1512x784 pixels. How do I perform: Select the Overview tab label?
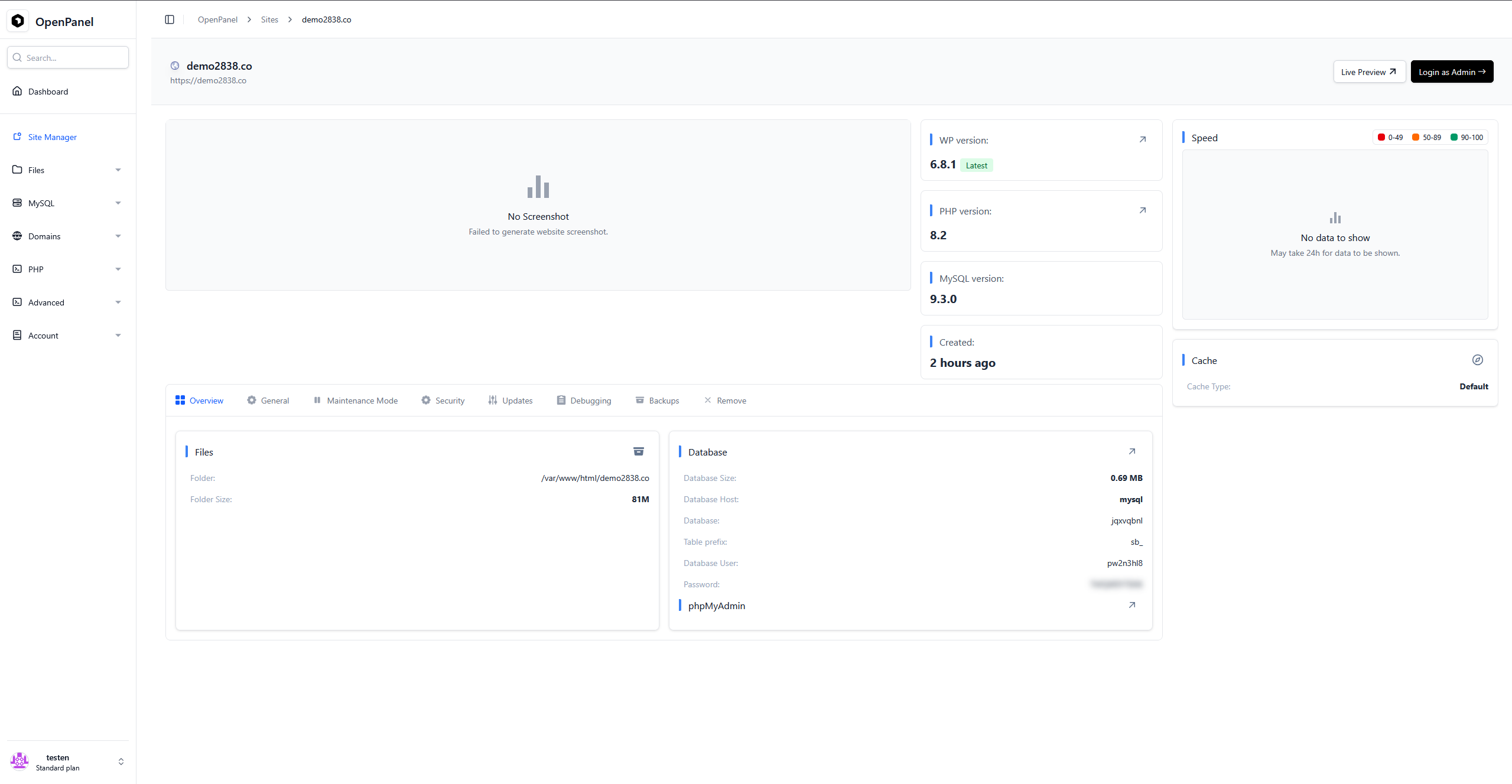click(x=206, y=401)
